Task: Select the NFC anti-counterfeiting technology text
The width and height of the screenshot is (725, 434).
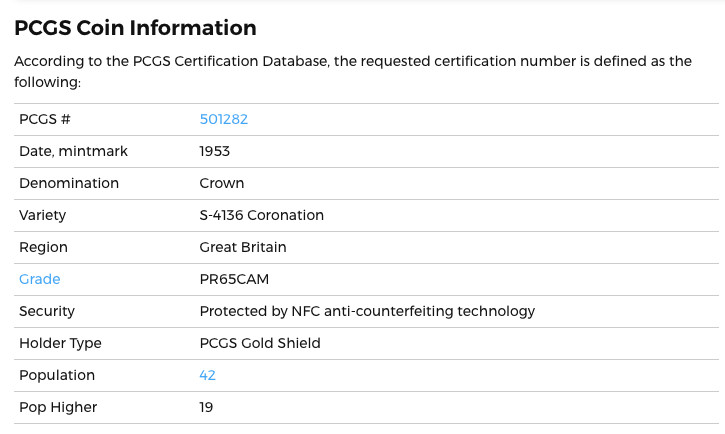Action: [367, 311]
